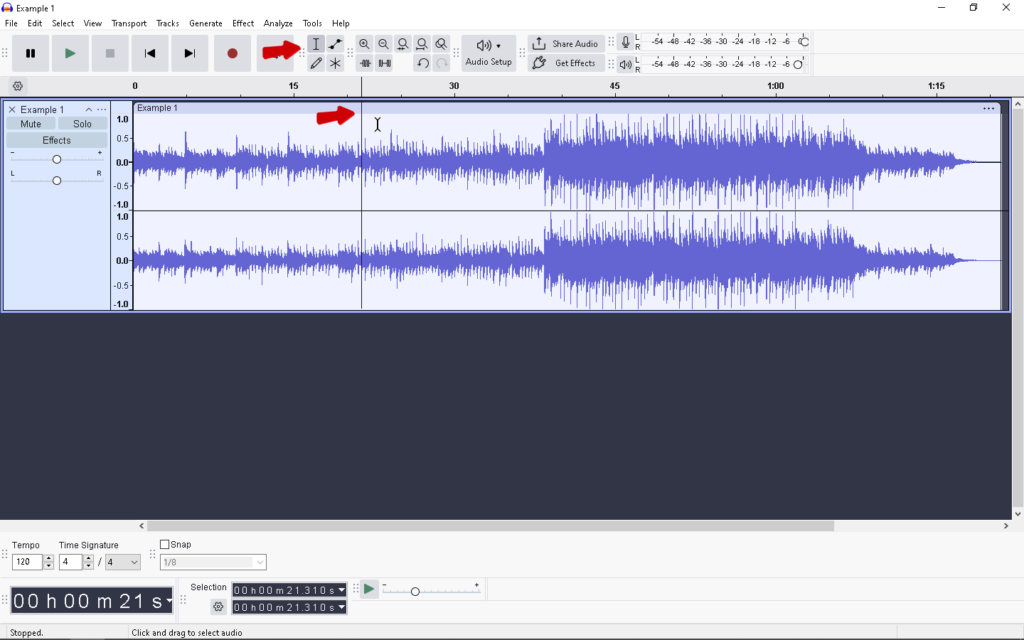This screenshot has height=640, width=1024.
Task: Collapse the Example 1 track
Action: [x=88, y=110]
